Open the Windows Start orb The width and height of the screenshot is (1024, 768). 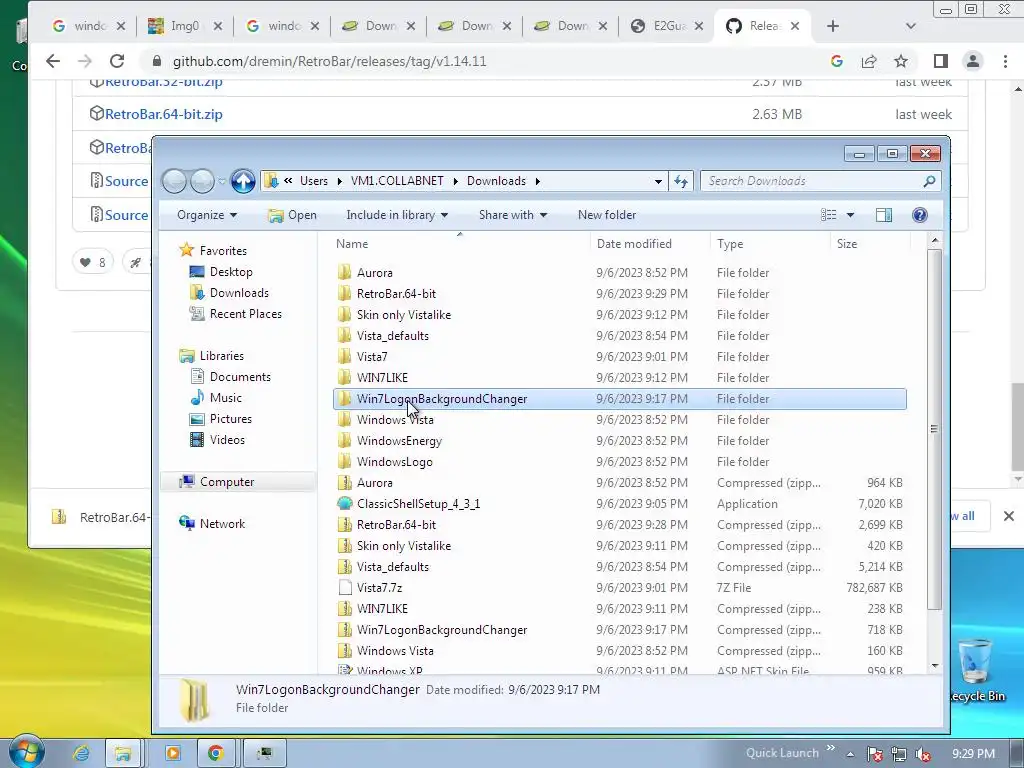(25, 751)
